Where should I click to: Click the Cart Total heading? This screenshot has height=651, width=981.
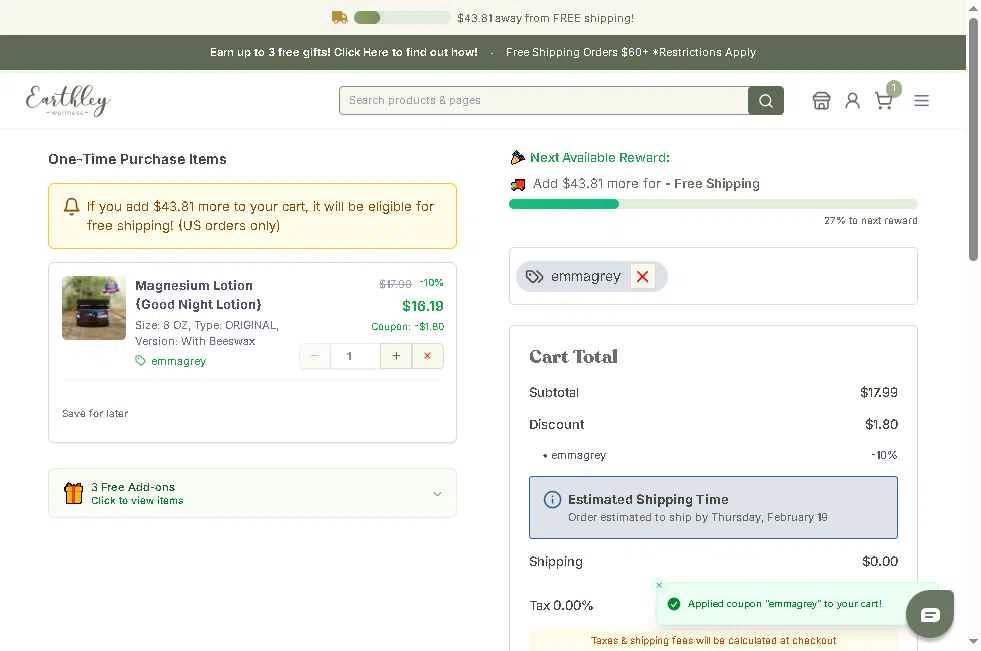pos(573,356)
